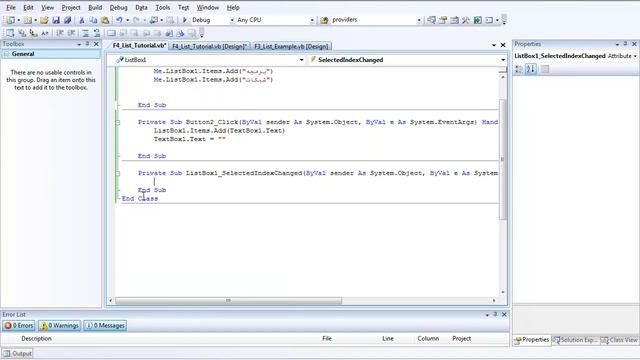The width and height of the screenshot is (640, 360).
Task: Click the Start Debugging play icon
Action: (x=184, y=20)
